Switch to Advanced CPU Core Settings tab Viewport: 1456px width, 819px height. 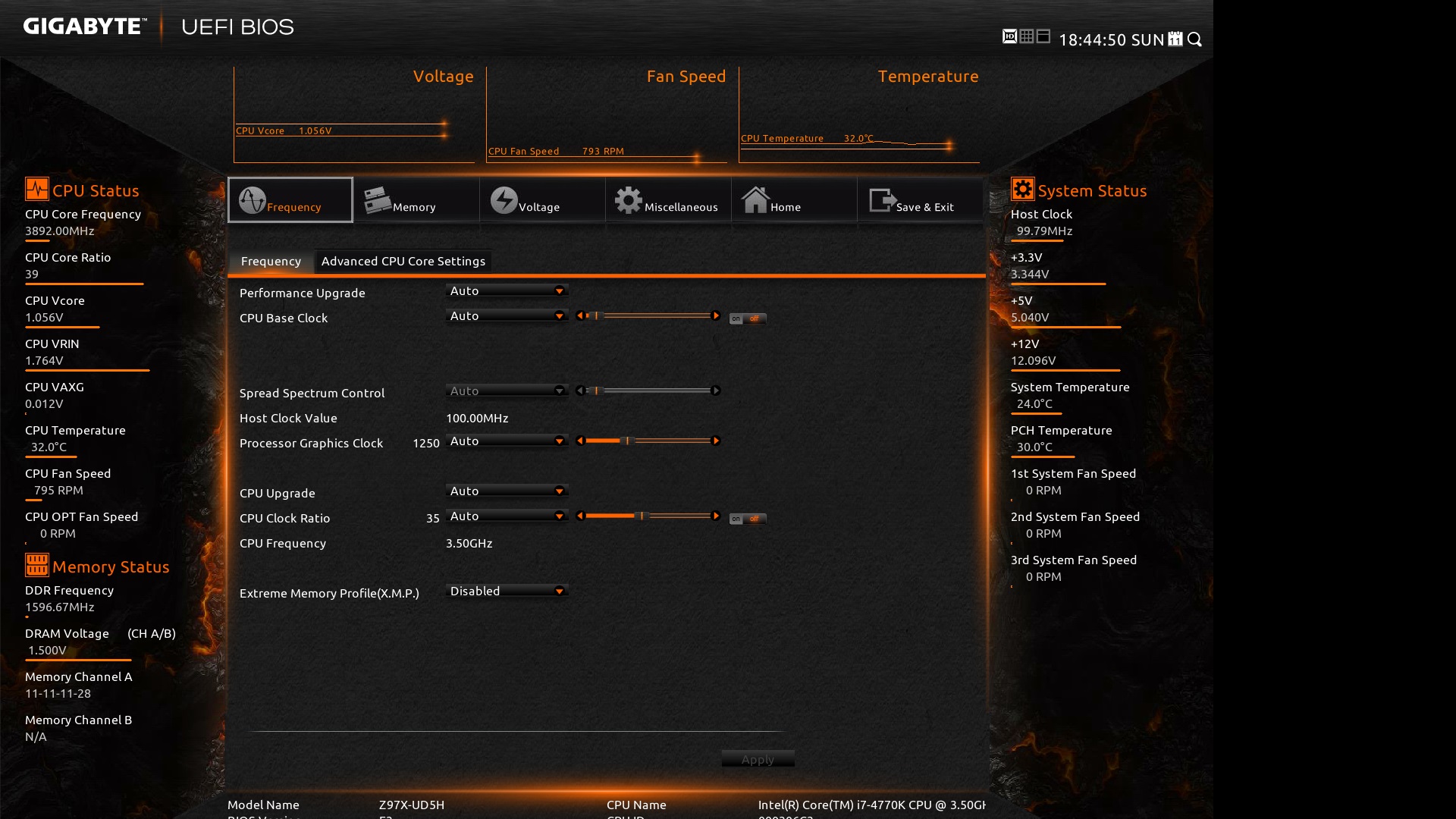click(403, 262)
